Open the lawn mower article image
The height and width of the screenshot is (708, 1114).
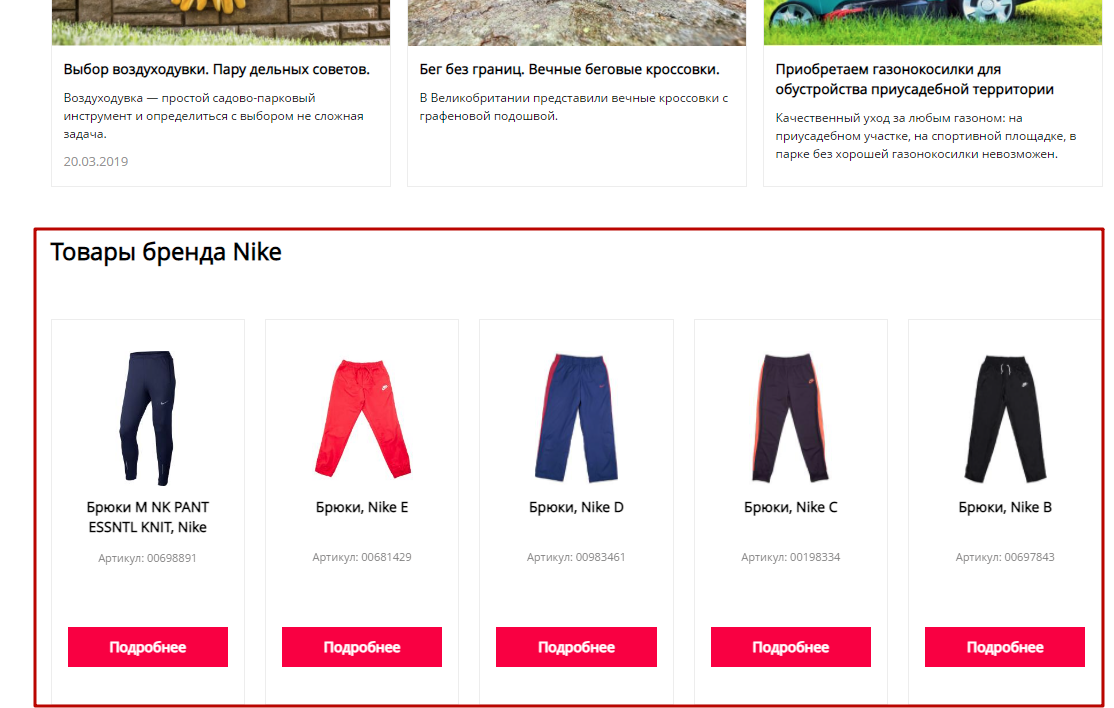933,22
